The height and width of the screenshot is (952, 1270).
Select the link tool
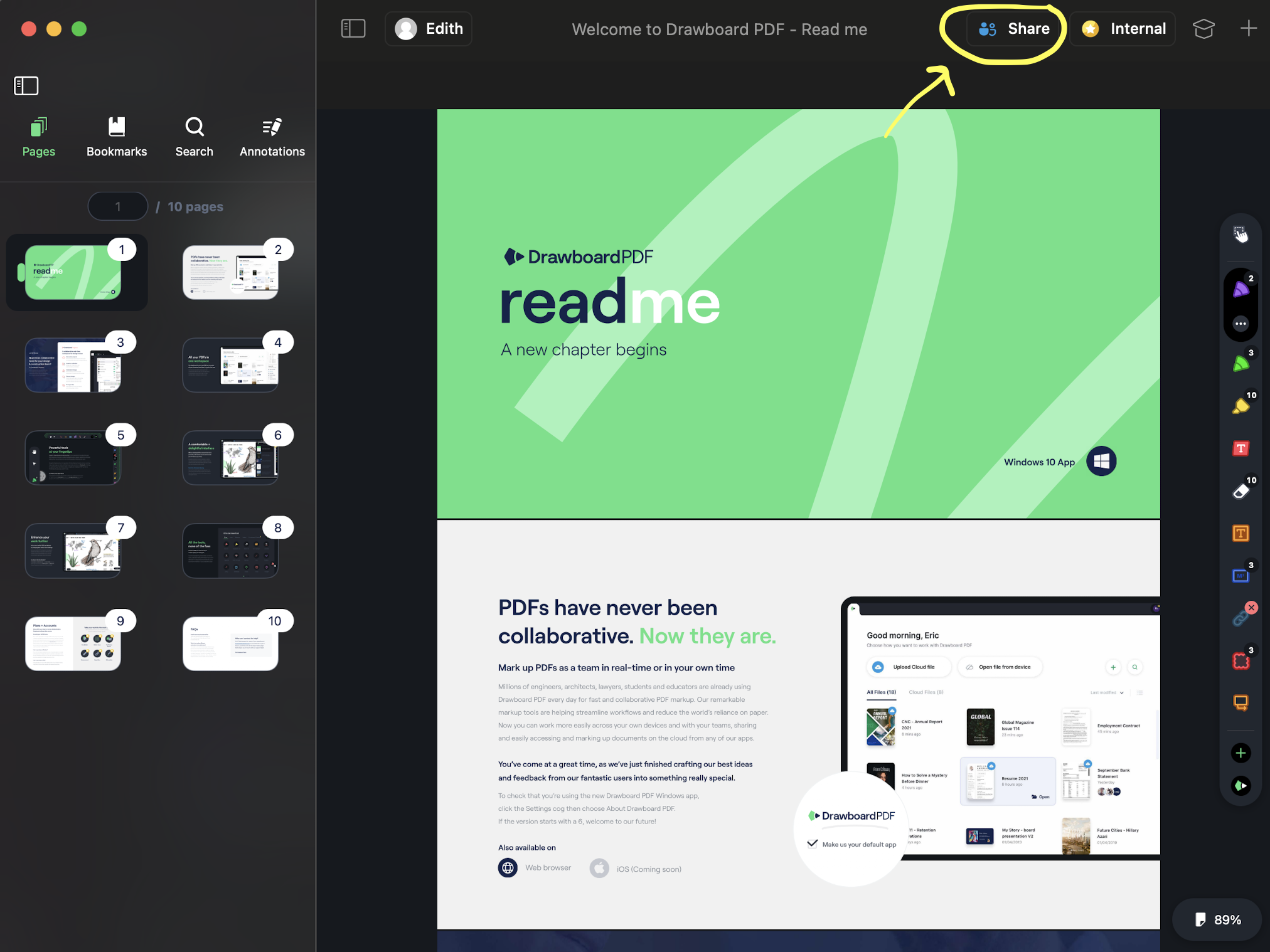coord(1241,619)
